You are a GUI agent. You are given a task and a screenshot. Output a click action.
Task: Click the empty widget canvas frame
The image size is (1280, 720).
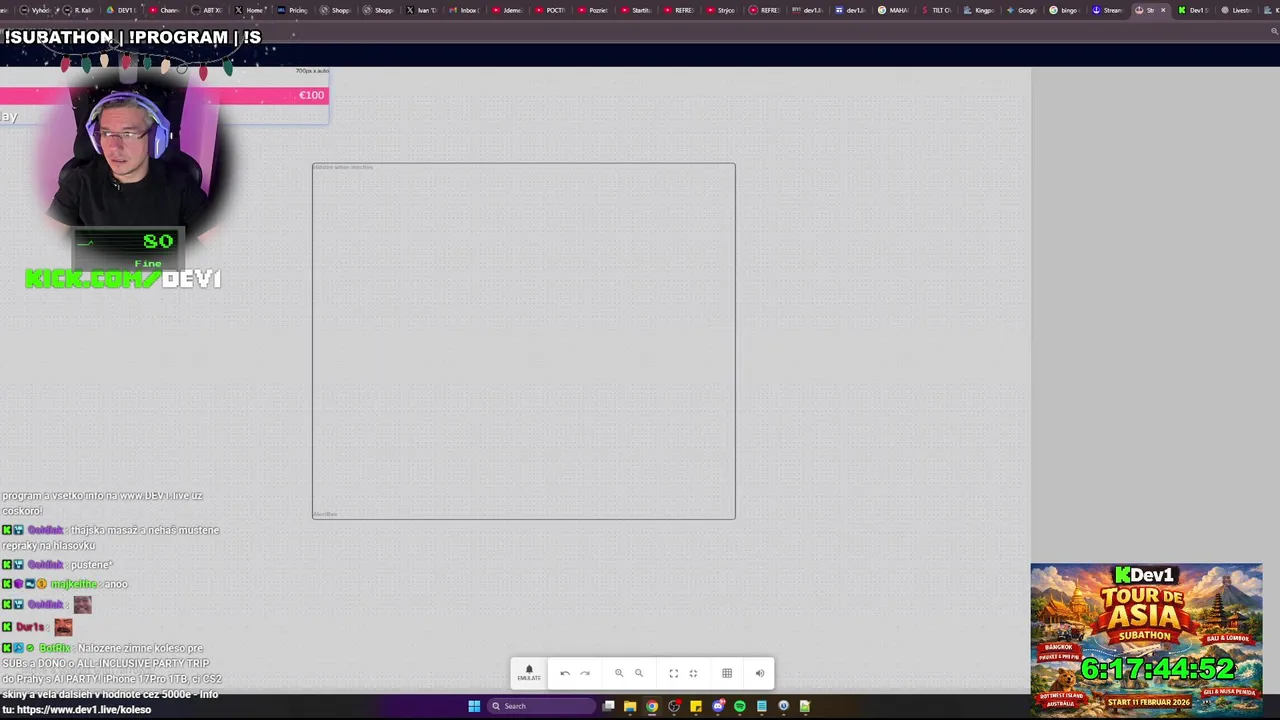(524, 341)
